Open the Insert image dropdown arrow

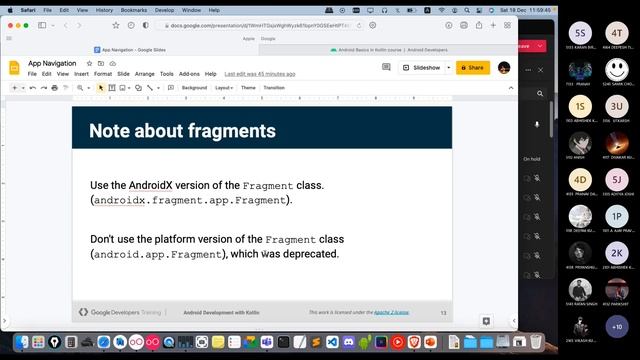[129, 88]
